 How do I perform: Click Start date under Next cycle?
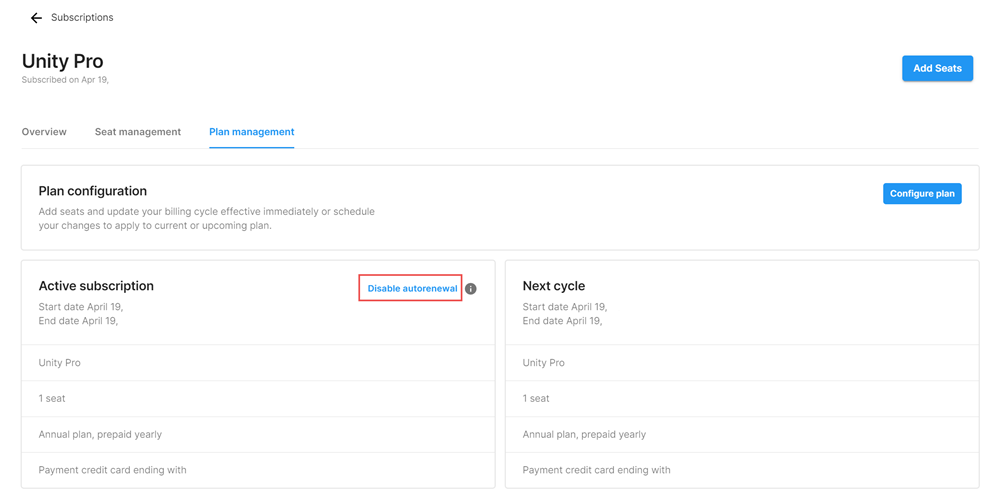tap(565, 307)
